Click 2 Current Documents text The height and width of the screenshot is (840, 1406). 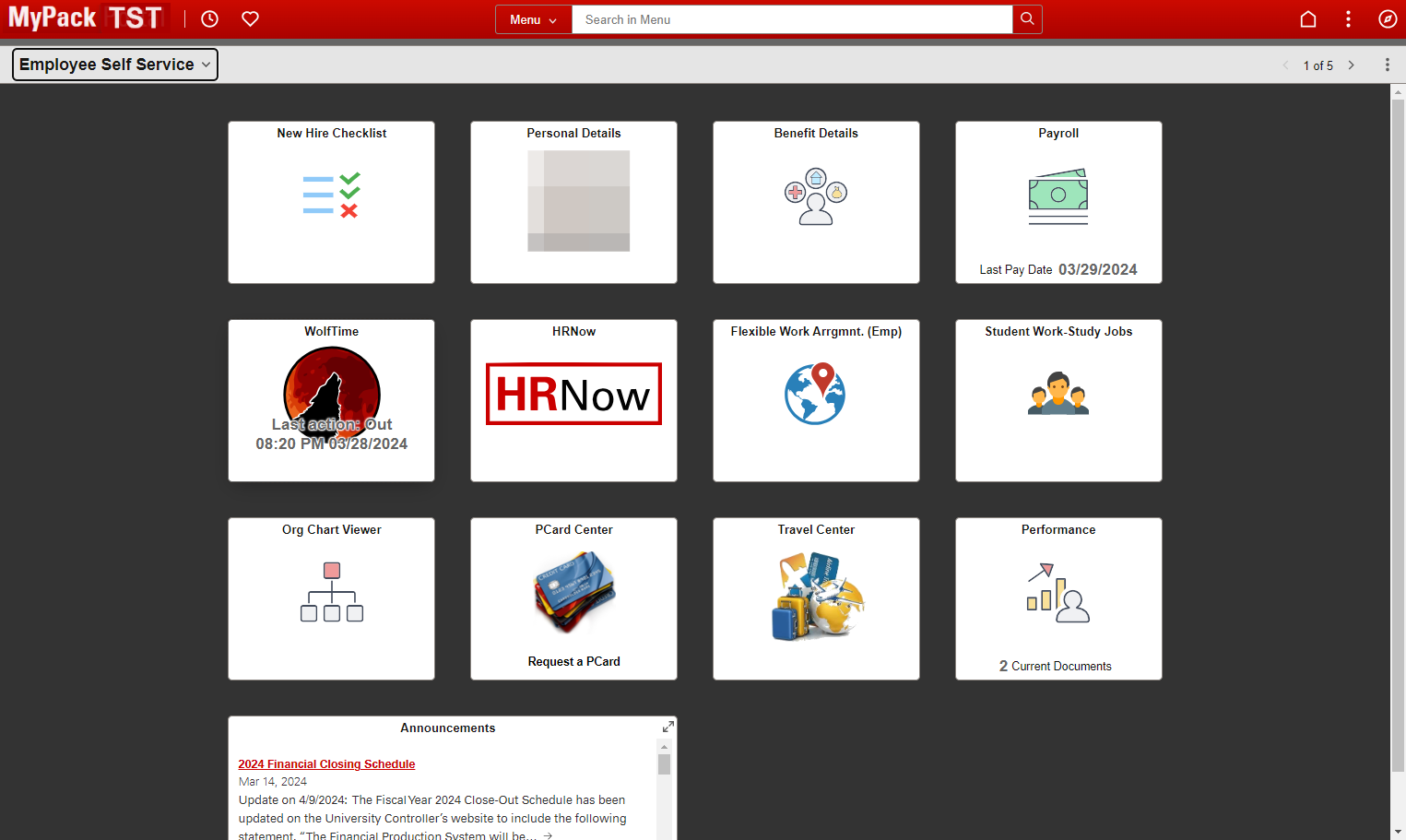tap(1056, 666)
